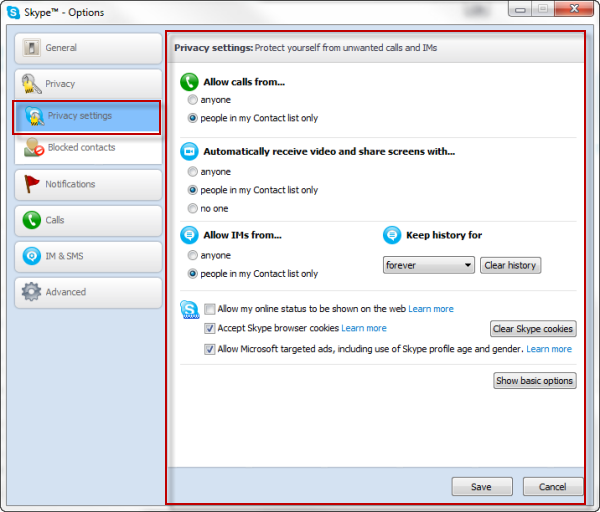
Task: Click the Skype logo in title bar
Action: pyautogui.click(x=13, y=13)
